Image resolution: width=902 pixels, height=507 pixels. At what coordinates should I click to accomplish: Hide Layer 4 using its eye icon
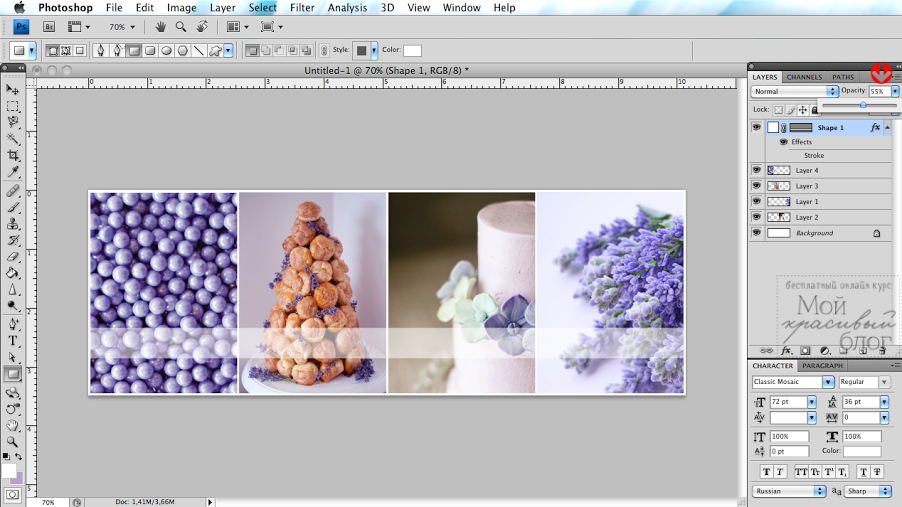click(756, 170)
